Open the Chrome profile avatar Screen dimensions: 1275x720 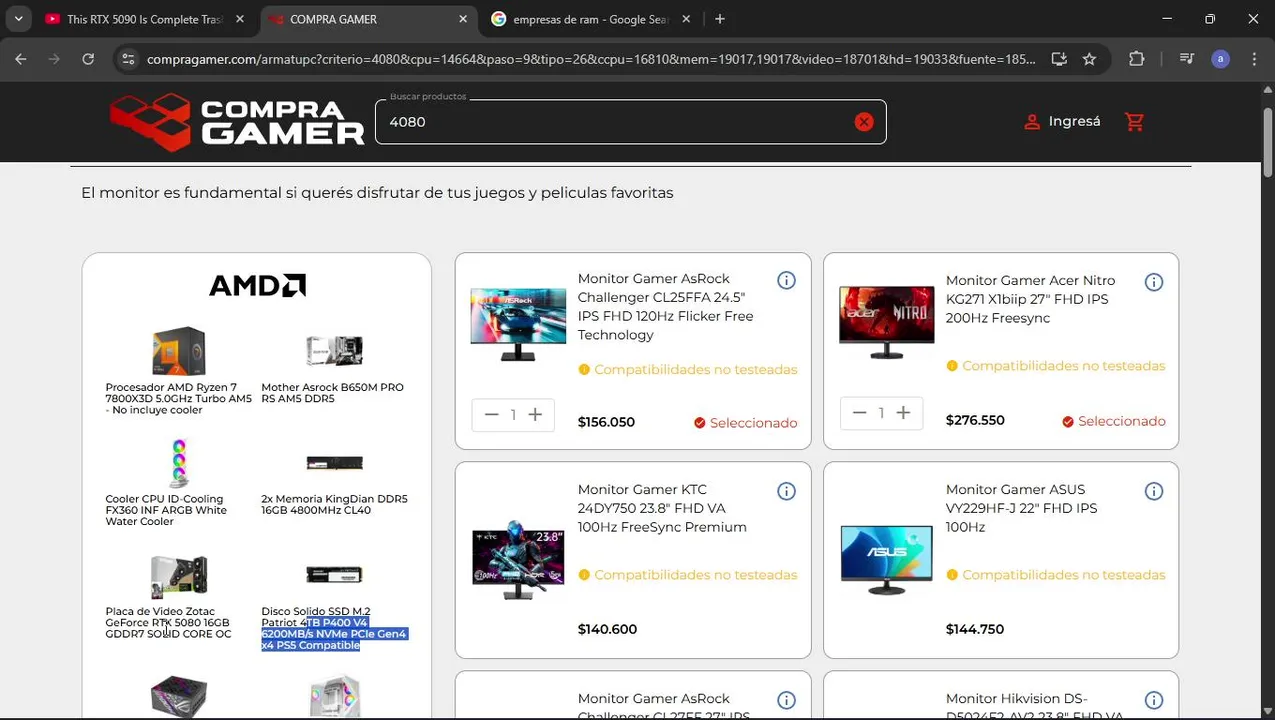tap(1220, 59)
